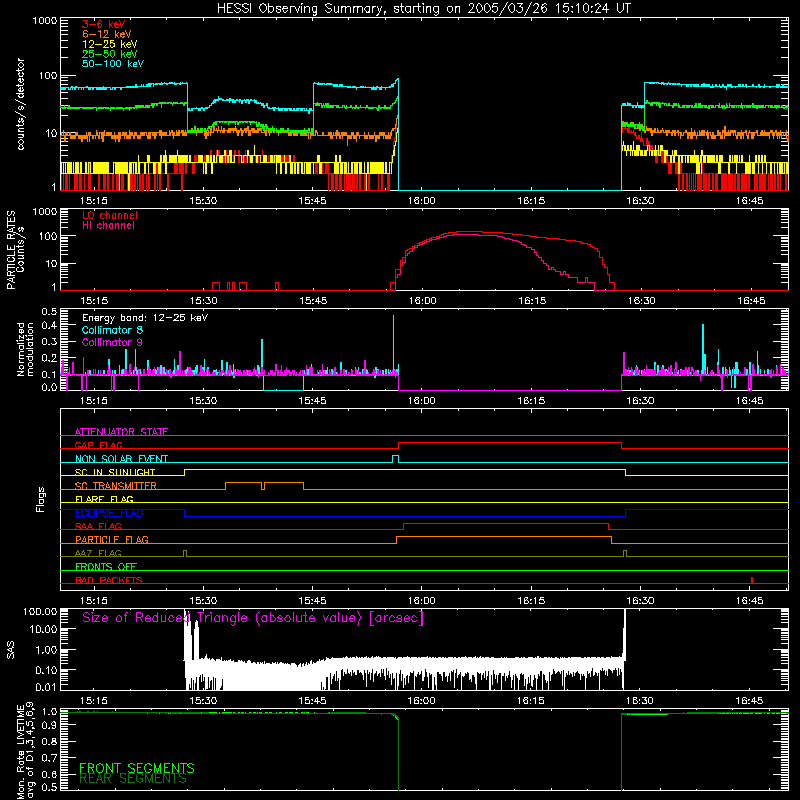Click the tall cyan Collimator 8 spike before 16:00
Image resolution: width=800 pixels, height=800 pixels.
click(x=393, y=345)
